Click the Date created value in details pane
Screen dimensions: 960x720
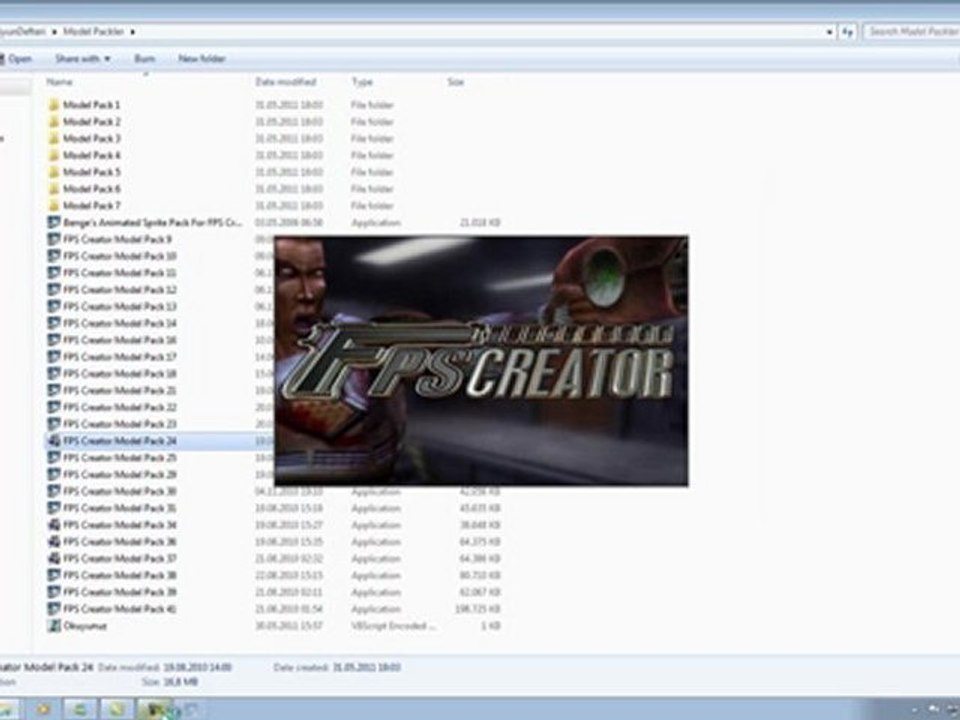[x=366, y=667]
